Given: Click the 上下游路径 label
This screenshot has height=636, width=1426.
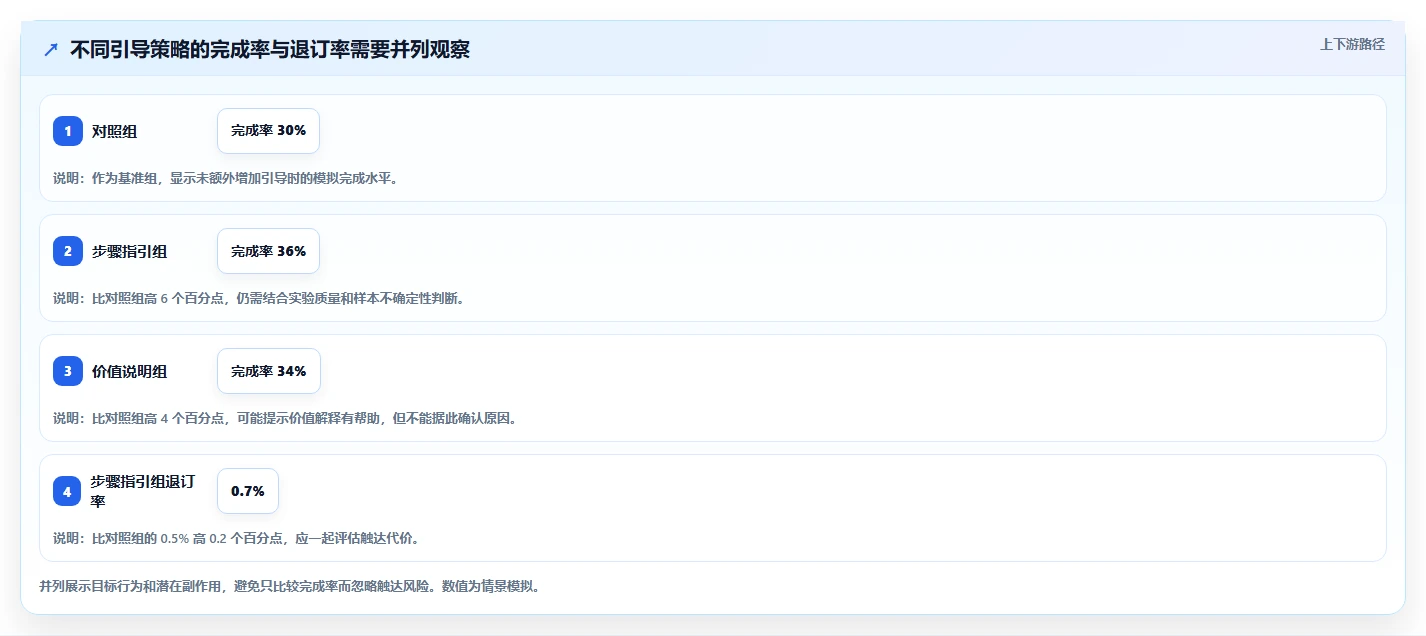Looking at the screenshot, I should click(x=1352, y=44).
